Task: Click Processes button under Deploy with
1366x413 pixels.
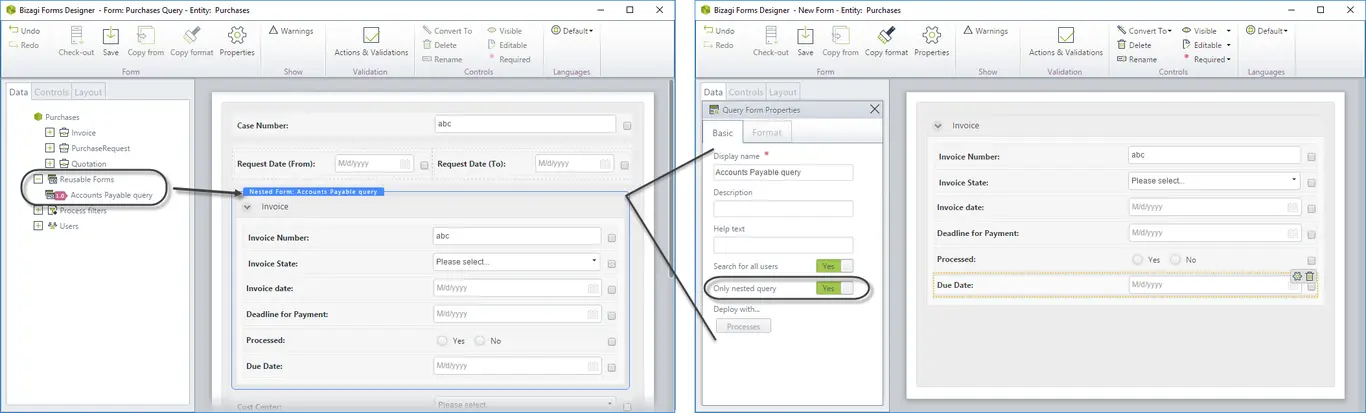Action: (743, 327)
